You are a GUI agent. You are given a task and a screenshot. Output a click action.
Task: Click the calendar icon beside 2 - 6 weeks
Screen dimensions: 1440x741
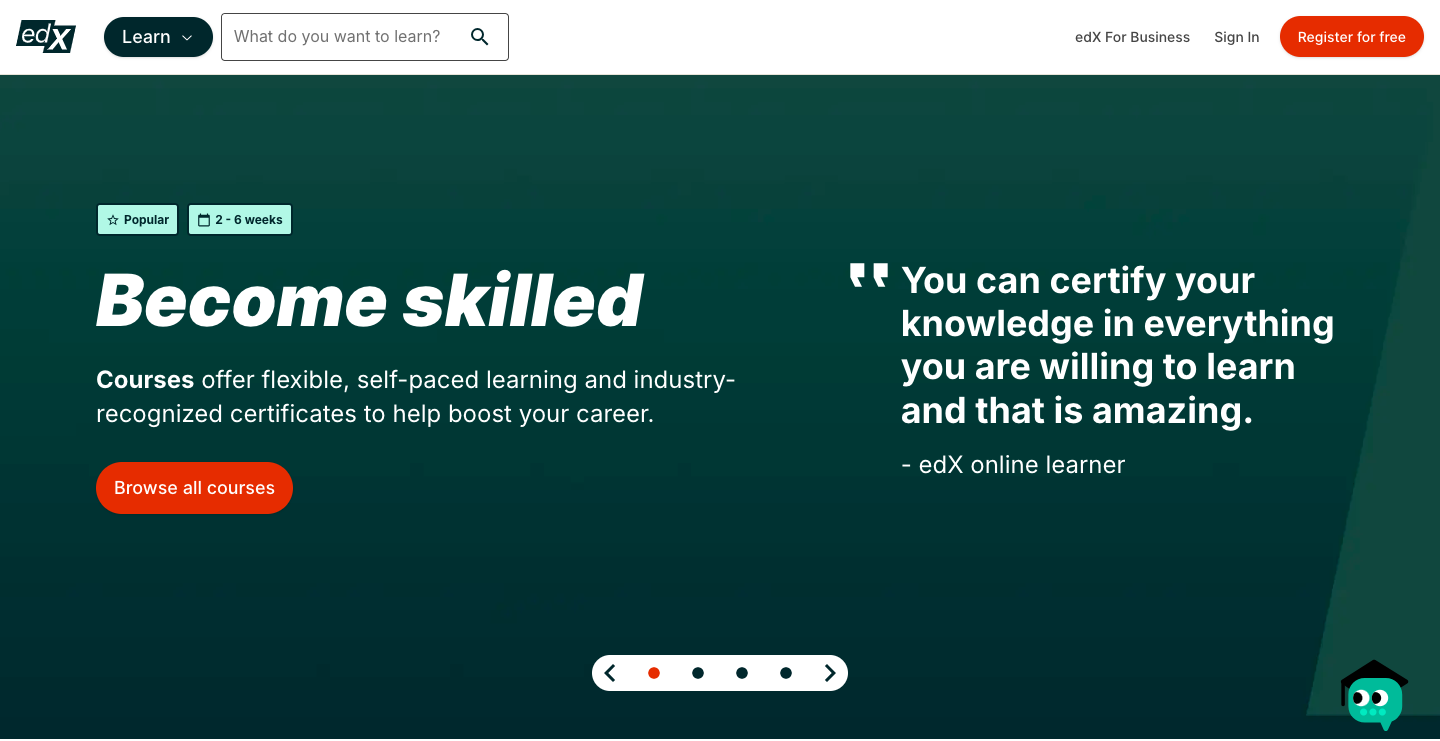[204, 219]
